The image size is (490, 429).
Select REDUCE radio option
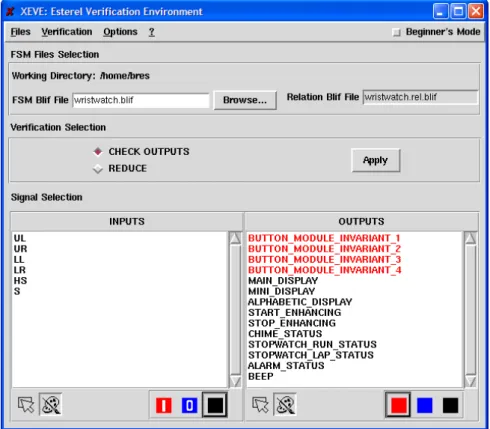[98, 169]
